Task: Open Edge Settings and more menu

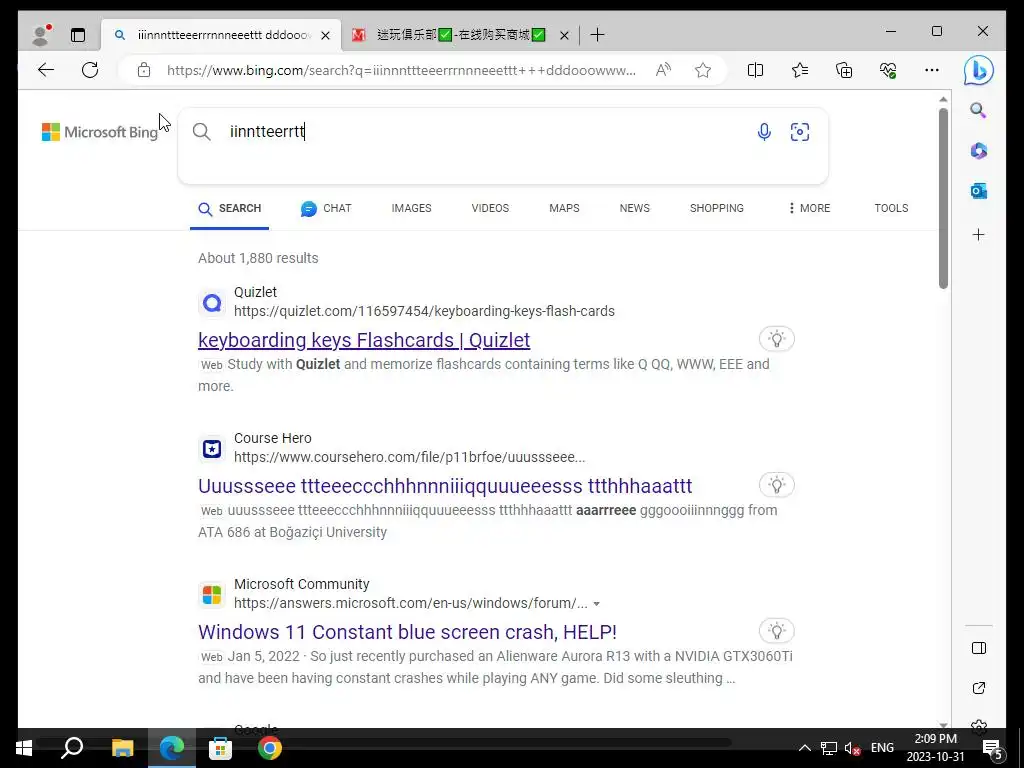Action: pyautogui.click(x=932, y=70)
